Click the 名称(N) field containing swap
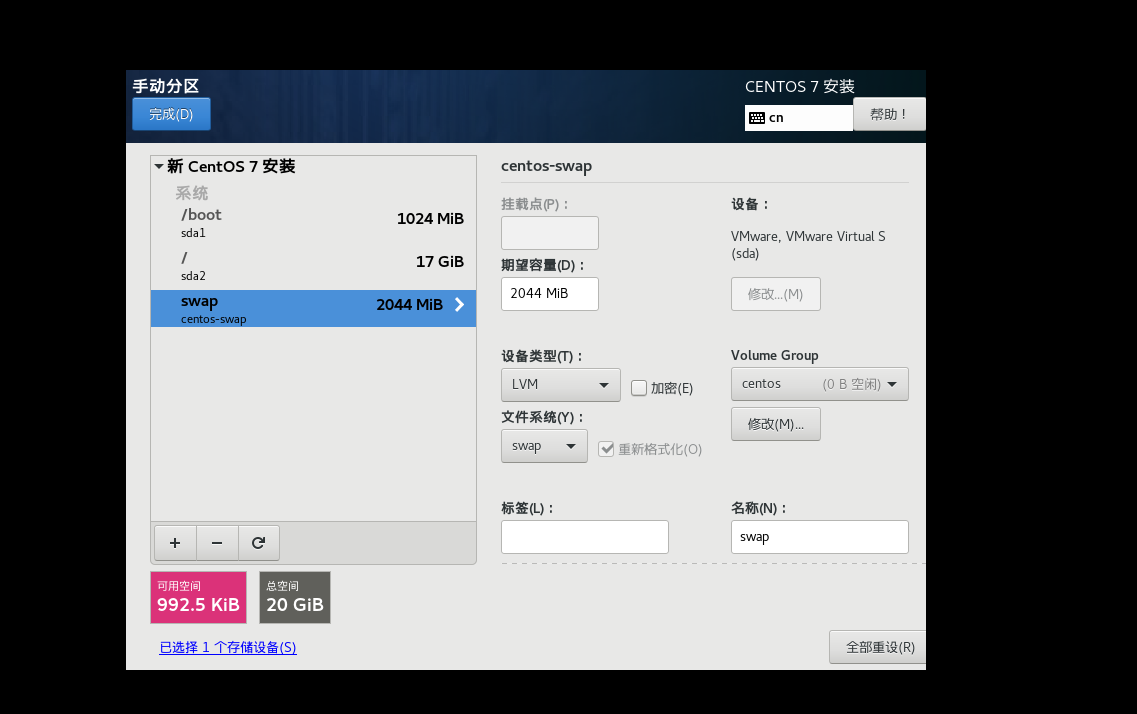Viewport: 1137px width, 714px height. tap(819, 536)
